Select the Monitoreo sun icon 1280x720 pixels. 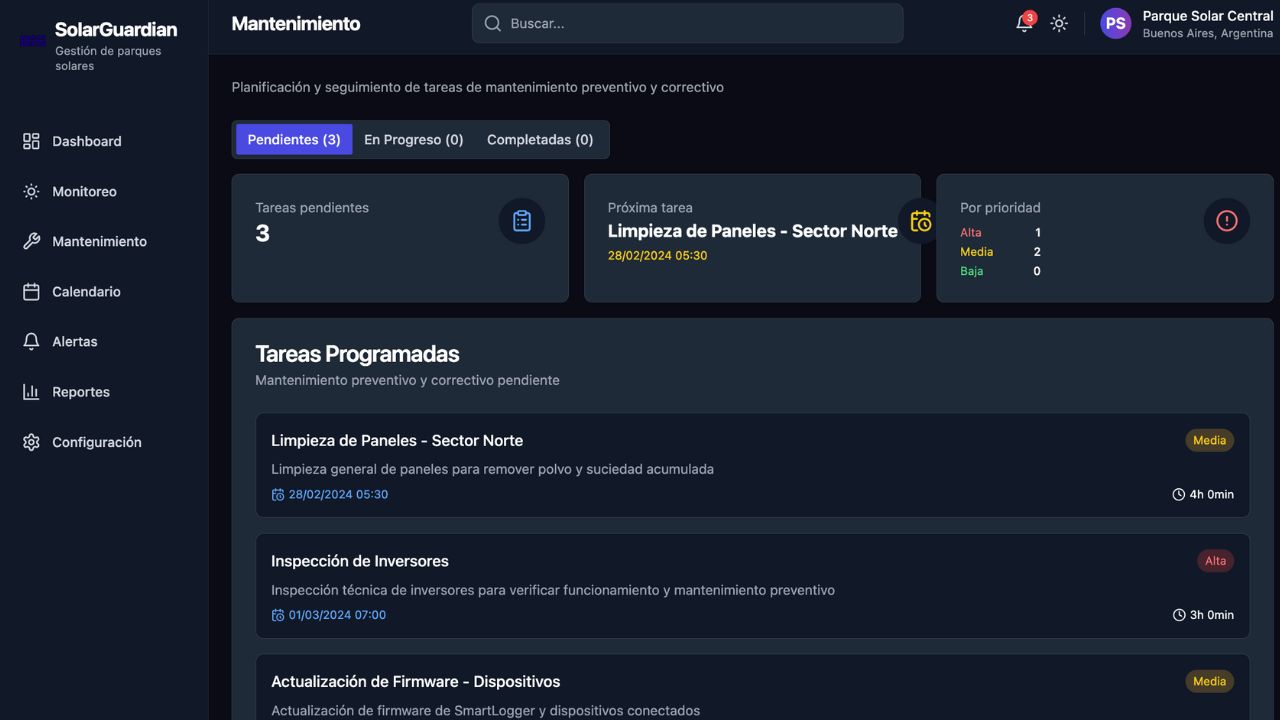tap(31, 191)
